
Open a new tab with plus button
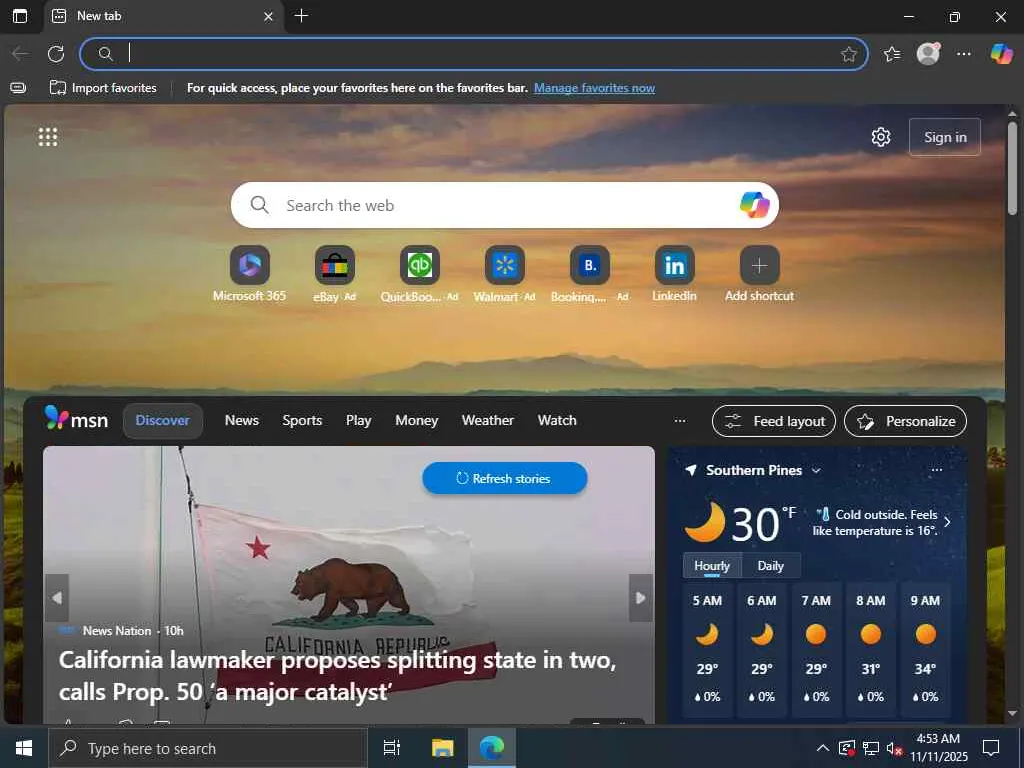(301, 16)
